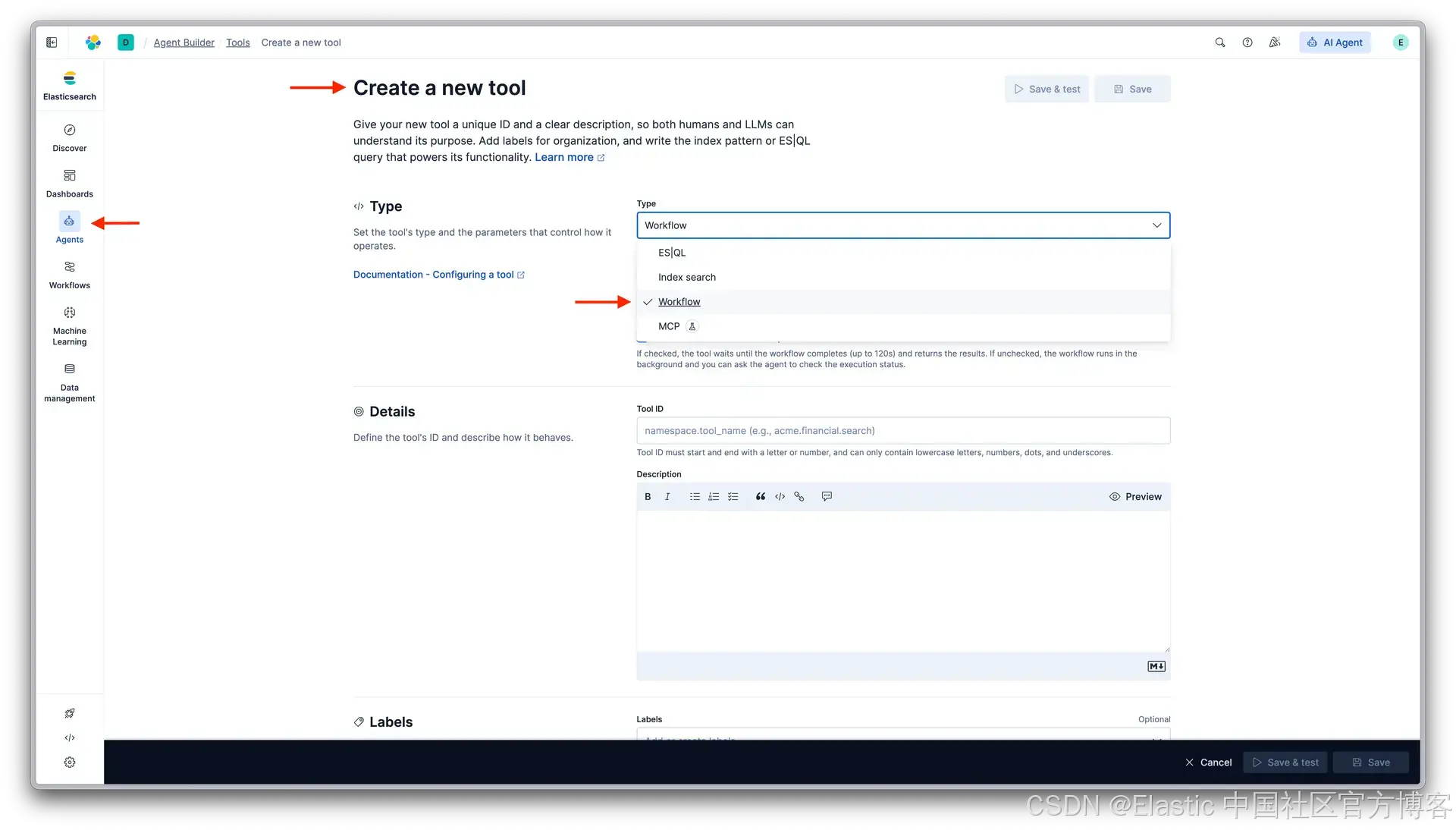Viewport: 1456px width, 830px height.
Task: Click the task list formatting icon
Action: click(x=733, y=497)
